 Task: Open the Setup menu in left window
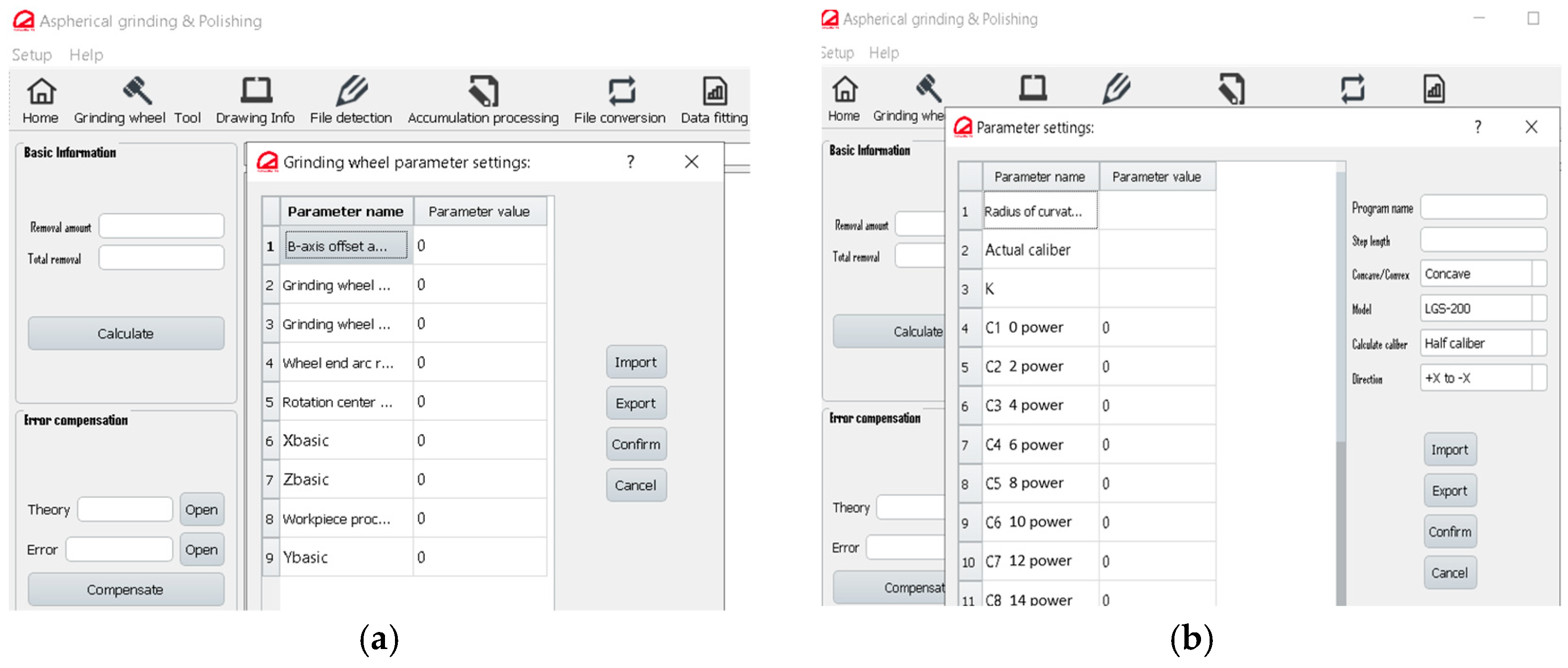pyautogui.click(x=32, y=55)
